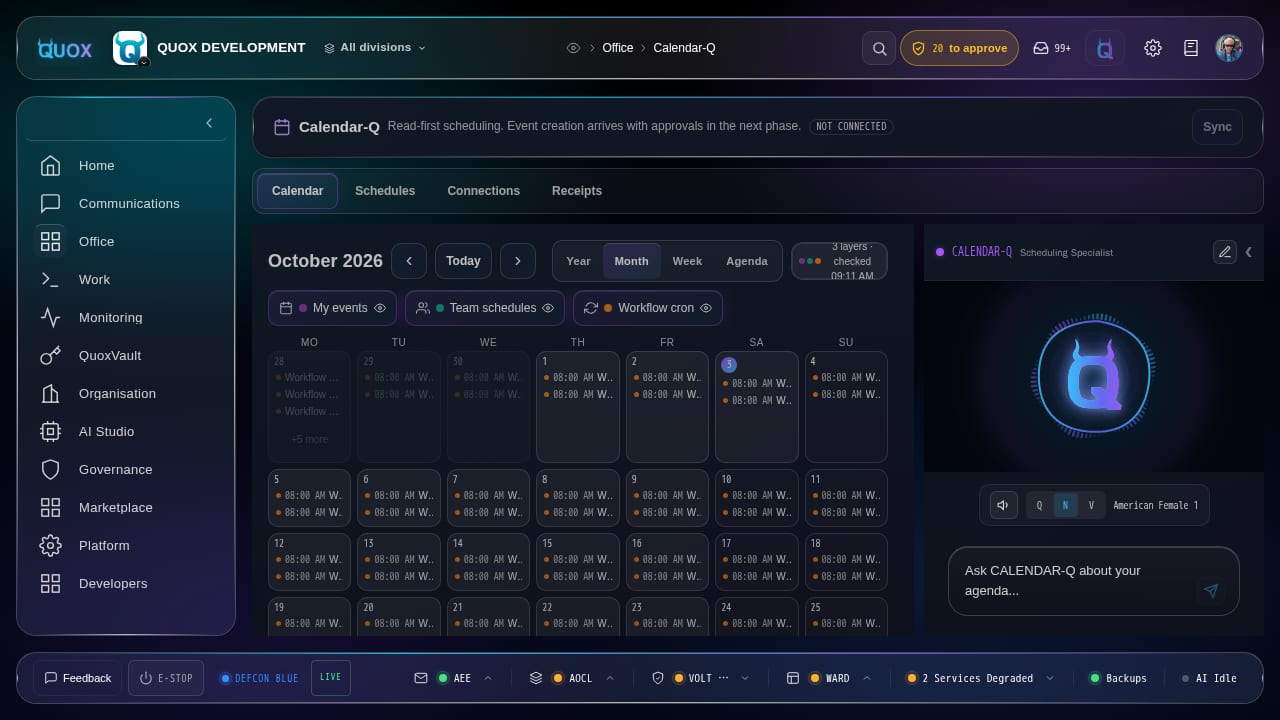The height and width of the screenshot is (720, 1280).
Task: Switch to the Schedules tab
Action: 385,191
